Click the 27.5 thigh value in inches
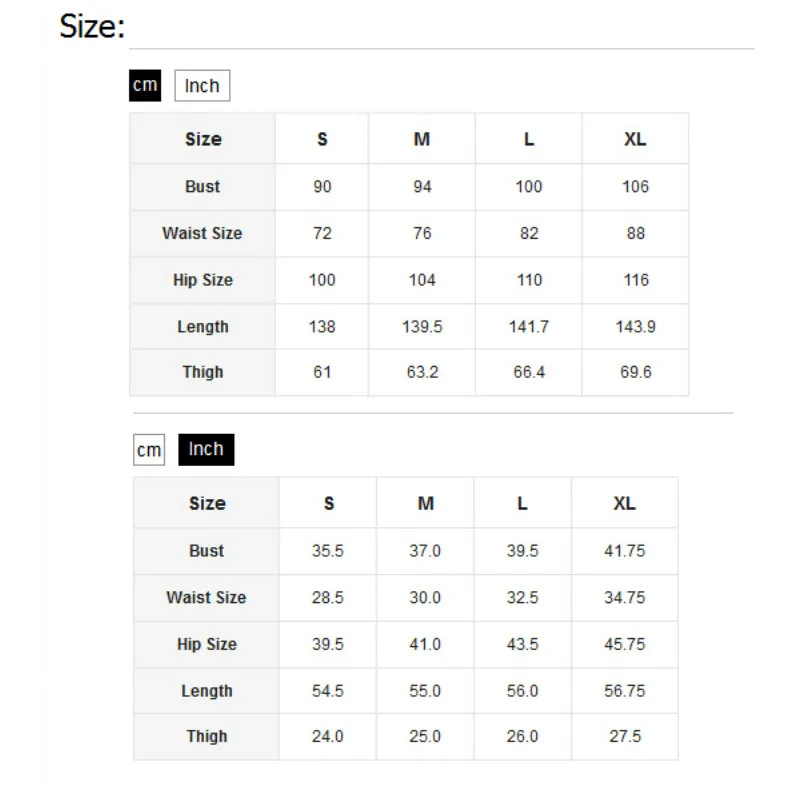The image size is (800, 800). pos(624,736)
